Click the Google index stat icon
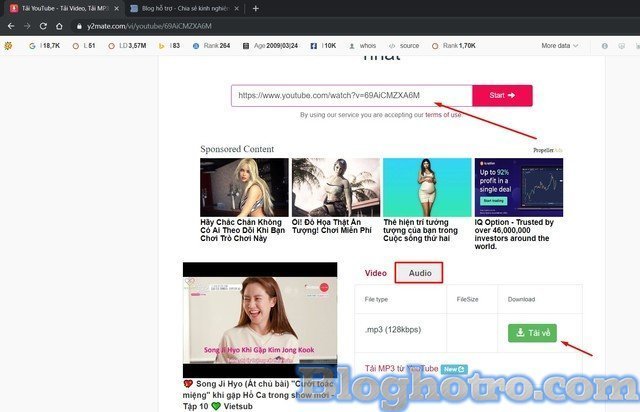The image size is (640, 412). [x=32, y=46]
